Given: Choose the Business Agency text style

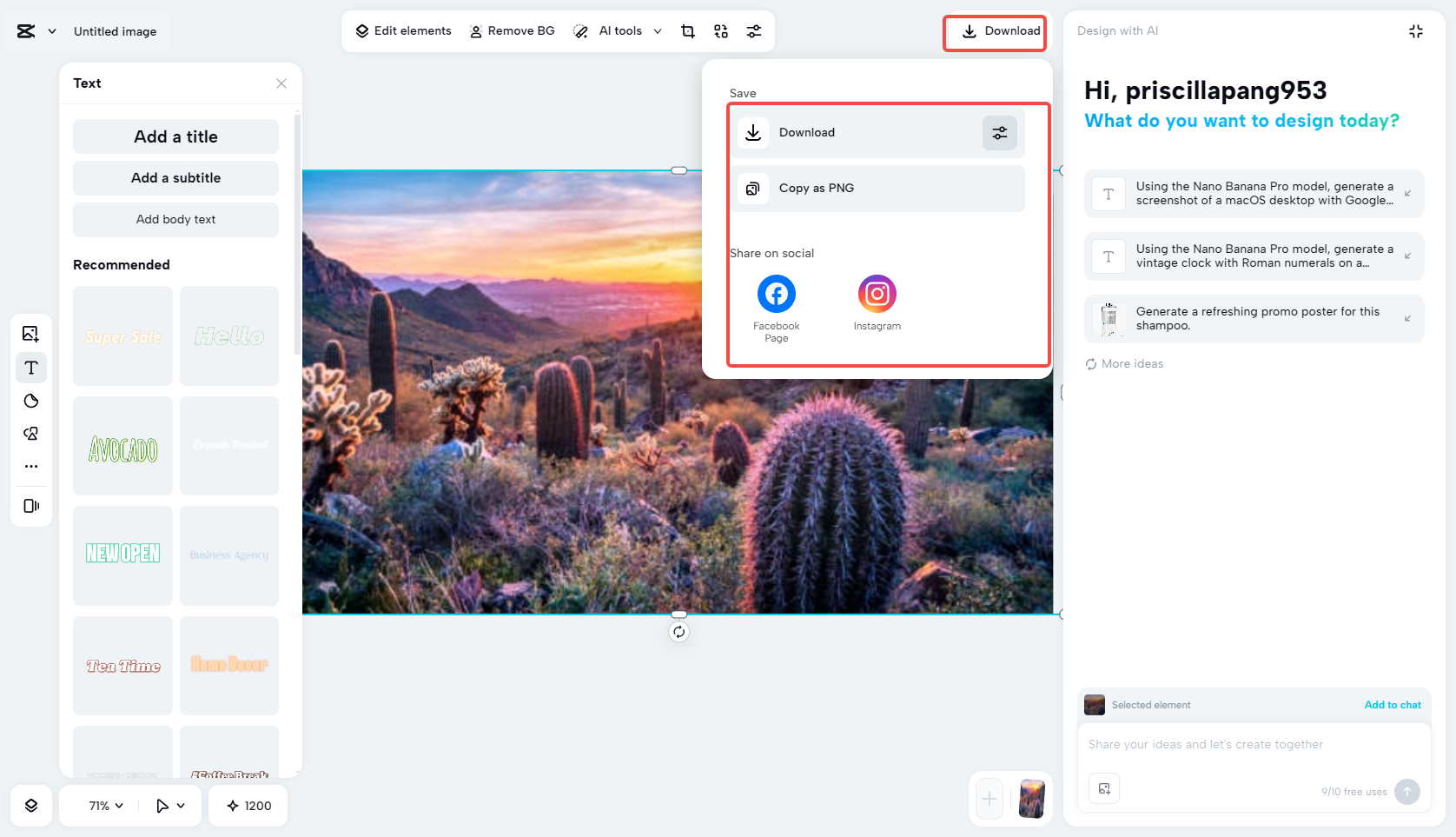Looking at the screenshot, I should tap(229, 555).
